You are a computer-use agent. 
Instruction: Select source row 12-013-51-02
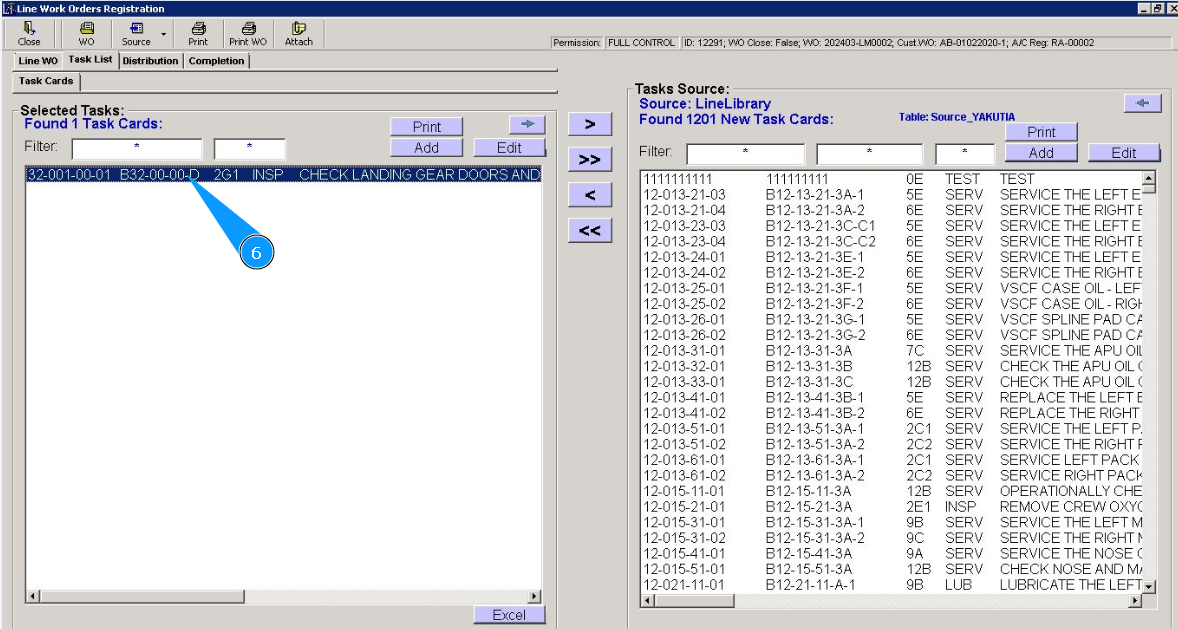(x=892, y=444)
